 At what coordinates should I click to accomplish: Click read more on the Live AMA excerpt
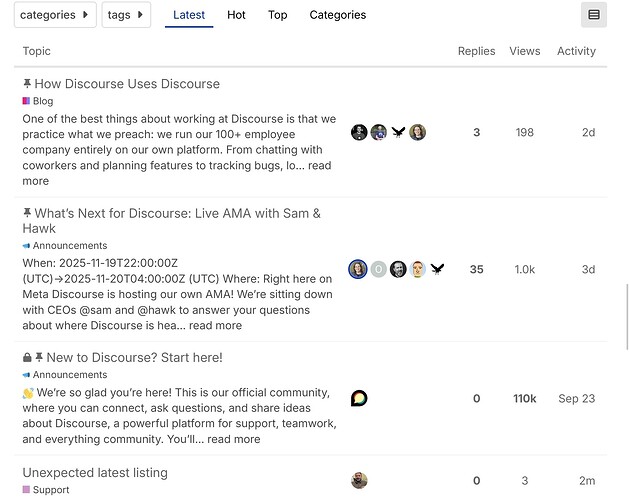(215, 325)
